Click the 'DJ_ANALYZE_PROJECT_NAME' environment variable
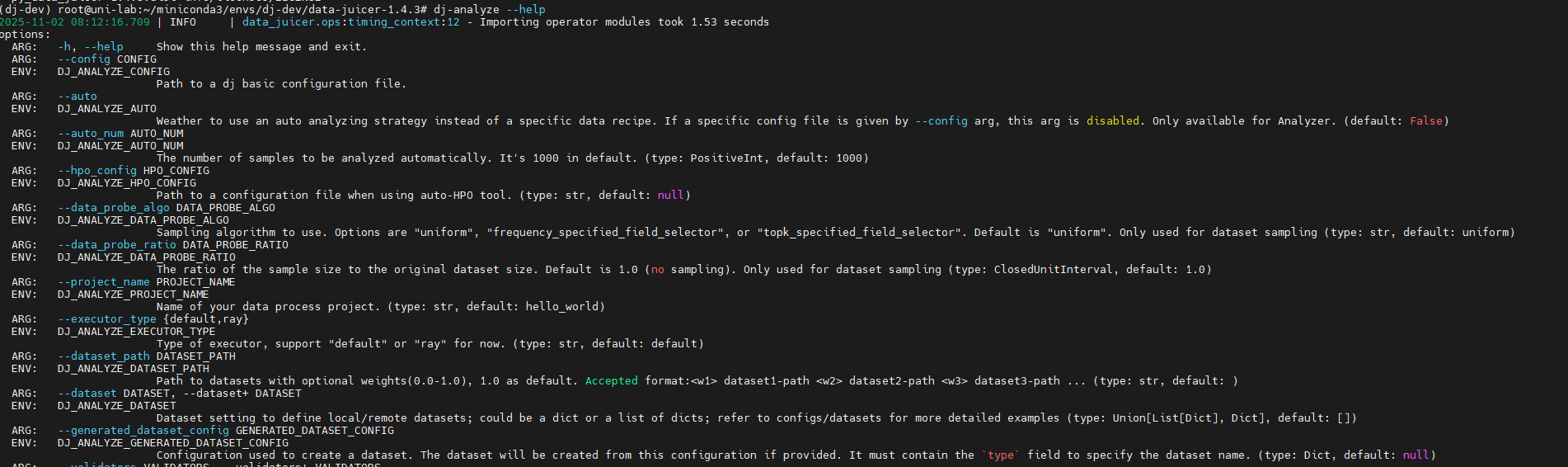The width and height of the screenshot is (1568, 467). click(x=134, y=294)
